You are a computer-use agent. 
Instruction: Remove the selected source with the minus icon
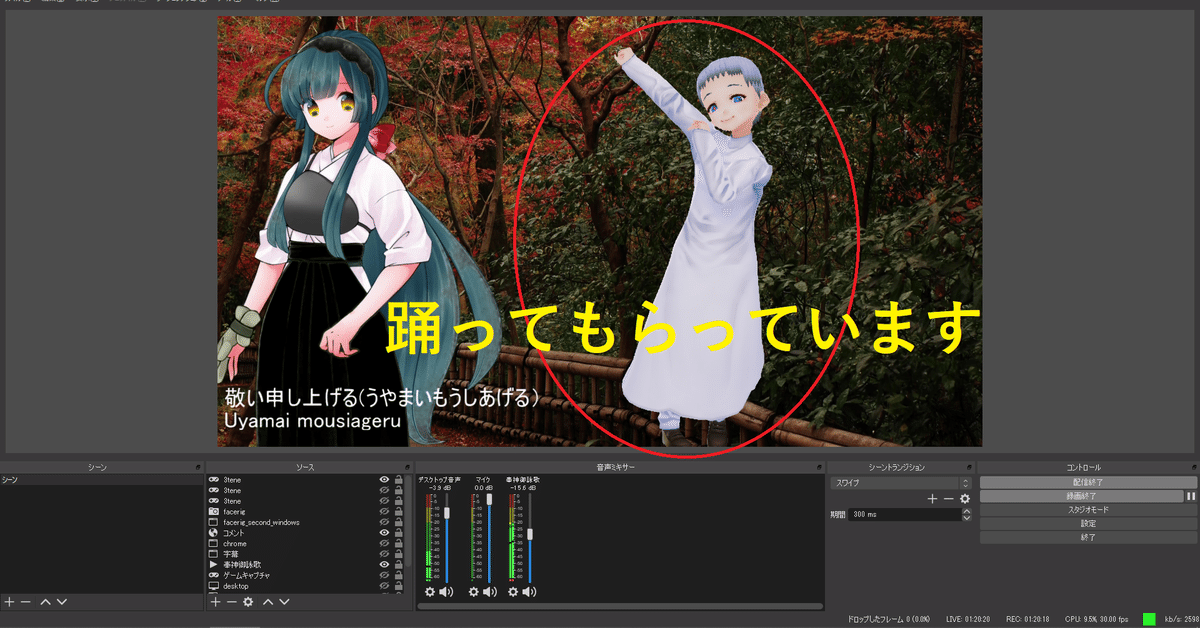(232, 602)
